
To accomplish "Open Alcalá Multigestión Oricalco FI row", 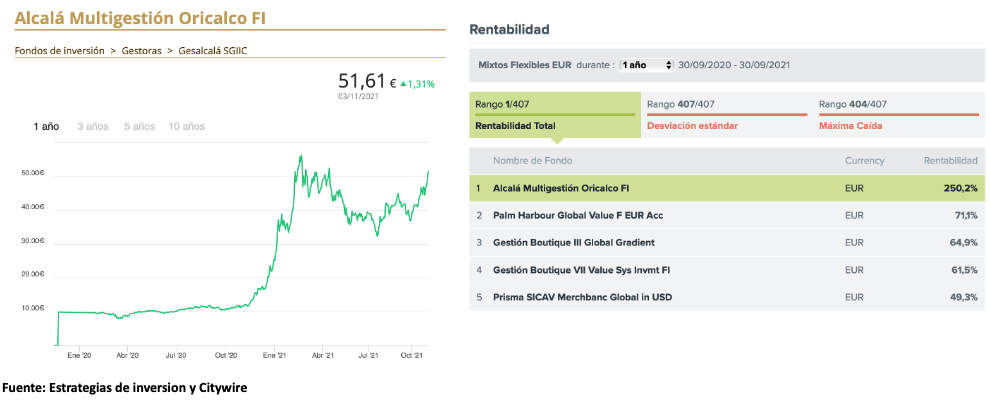I will coord(561,187).
